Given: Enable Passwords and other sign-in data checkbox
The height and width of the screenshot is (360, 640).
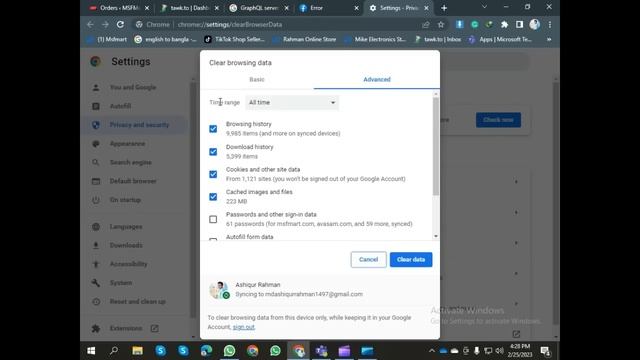Looking at the screenshot, I should coord(213,220).
